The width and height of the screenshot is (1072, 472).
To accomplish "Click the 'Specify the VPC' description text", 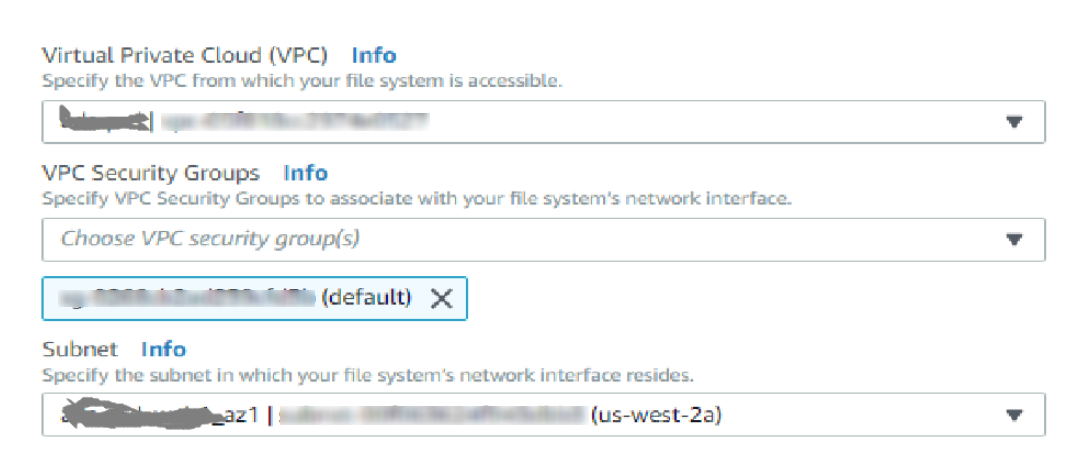I will tap(301, 80).
